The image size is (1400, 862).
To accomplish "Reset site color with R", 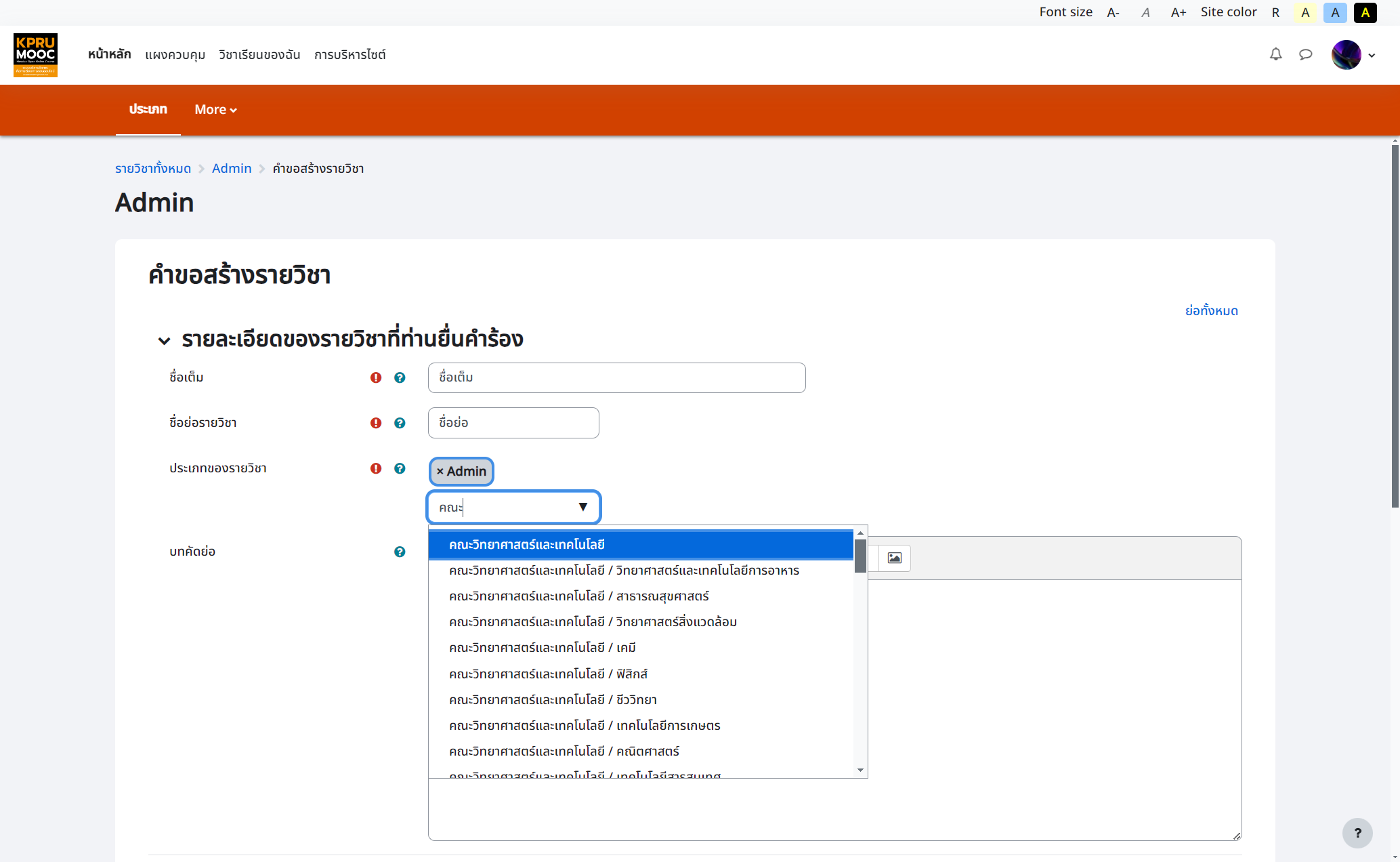I will tap(1275, 12).
